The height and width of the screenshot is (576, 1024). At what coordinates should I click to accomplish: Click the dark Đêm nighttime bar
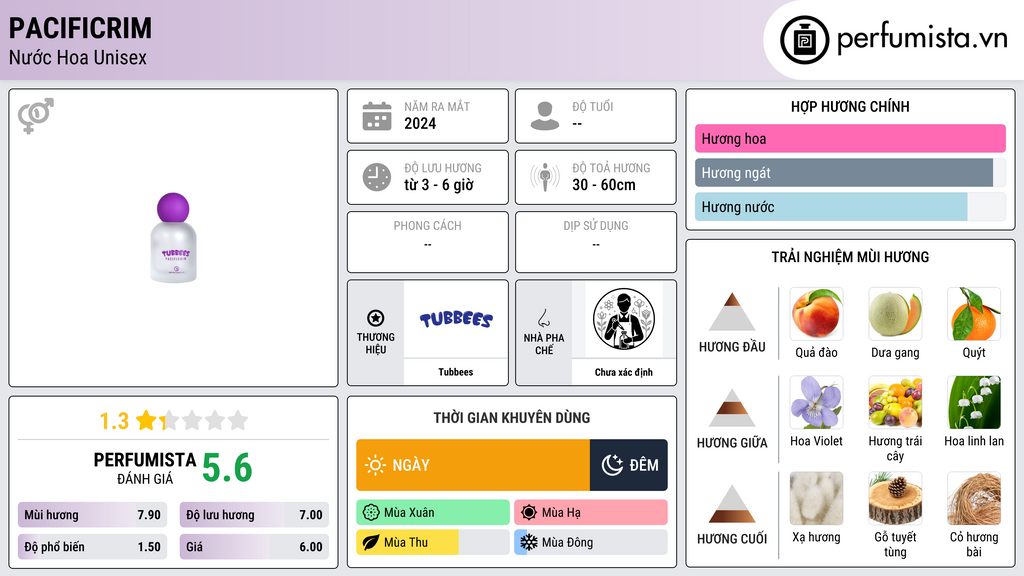click(x=628, y=465)
